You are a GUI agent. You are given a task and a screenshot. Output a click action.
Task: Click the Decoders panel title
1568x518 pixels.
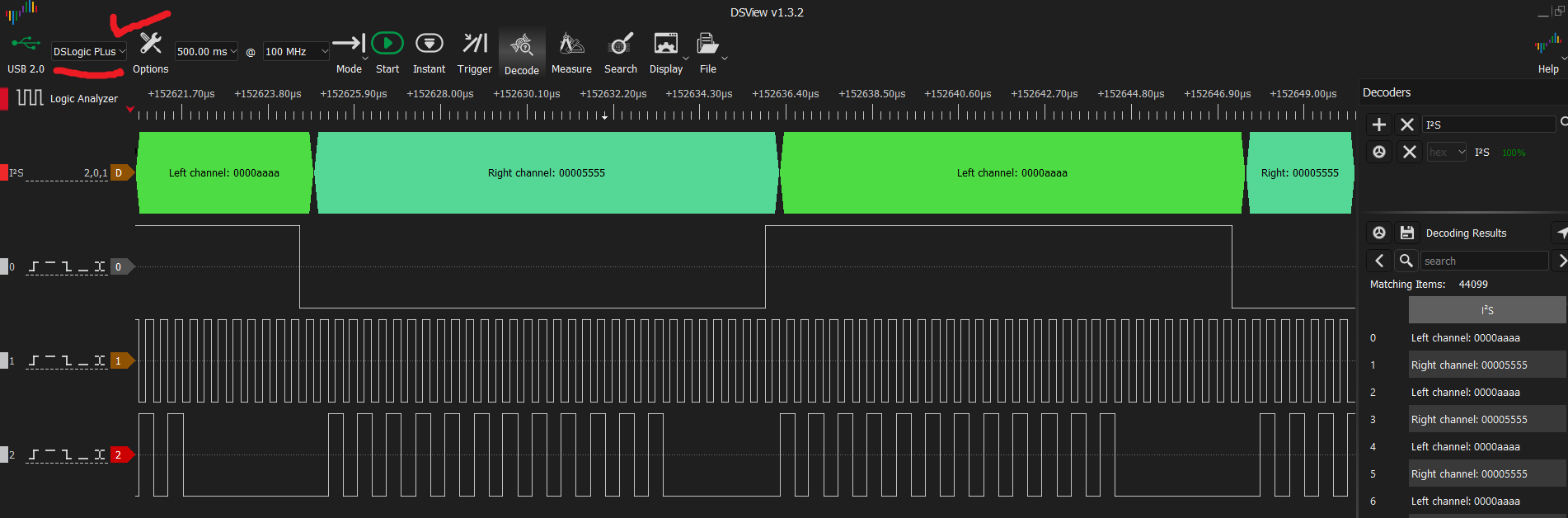click(x=1387, y=92)
